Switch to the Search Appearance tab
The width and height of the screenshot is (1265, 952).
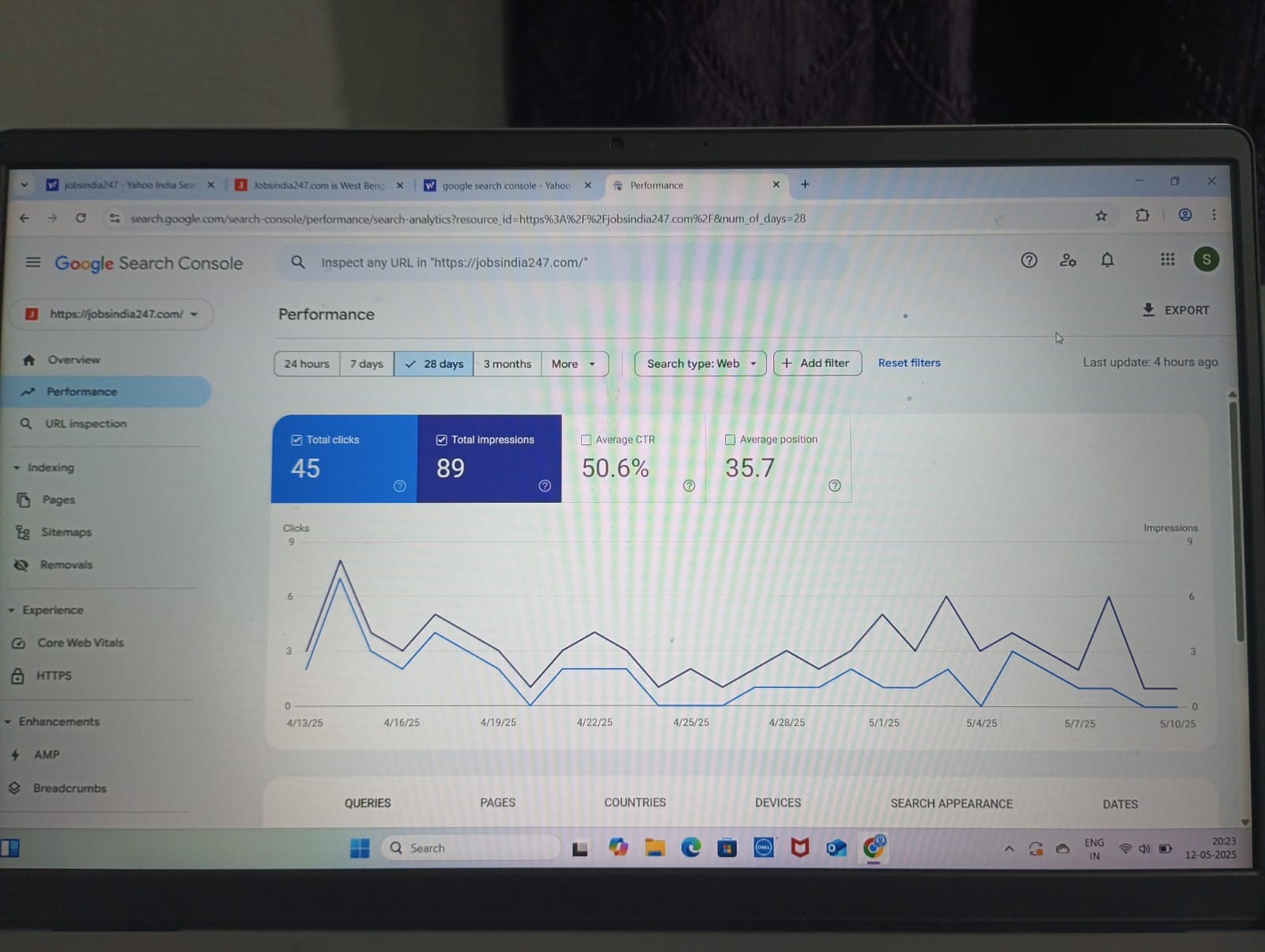tap(951, 803)
